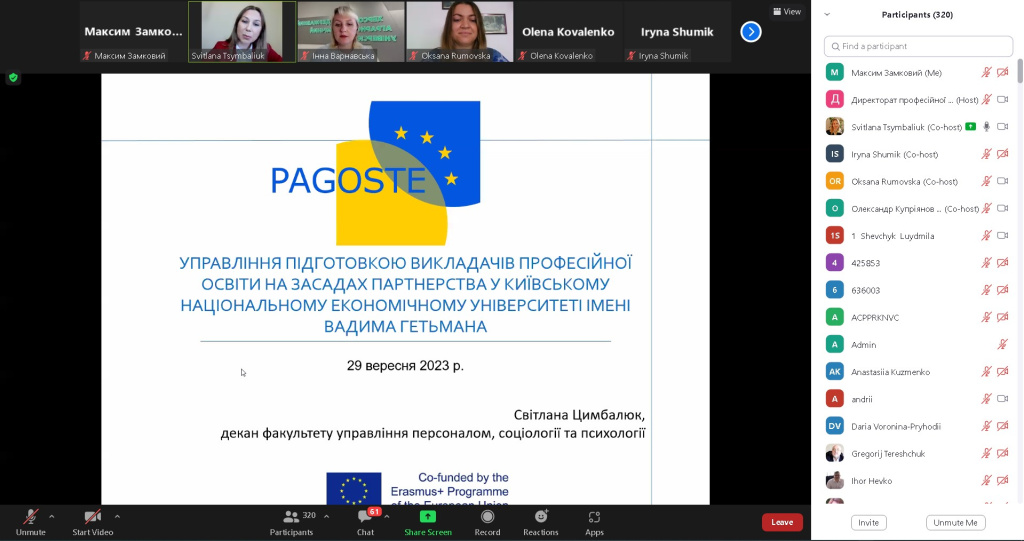
Task: Open the Reactions menu
Action: click(541, 522)
